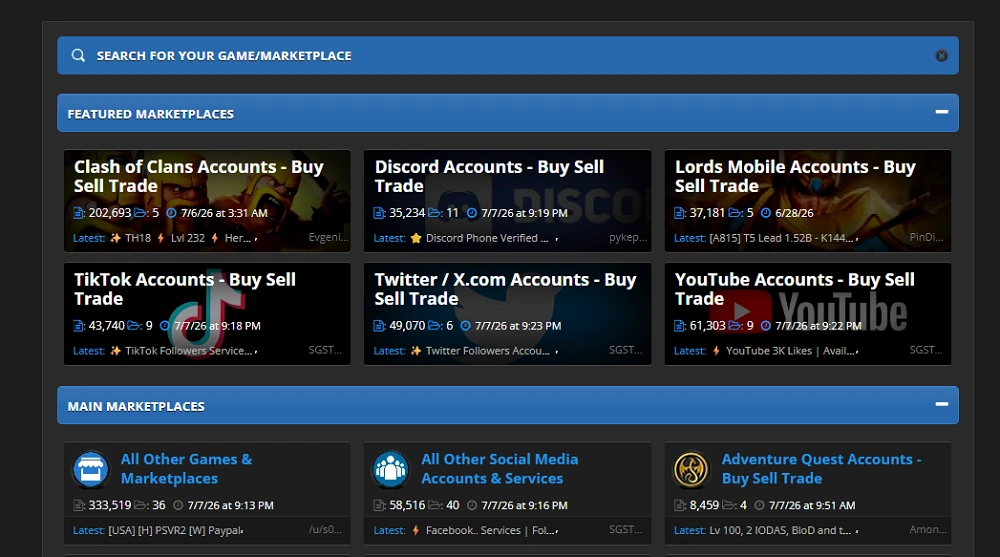Click subforum folder icon in Clash of Clans card
Image resolution: width=1000 pixels, height=557 pixels.
pyautogui.click(x=140, y=213)
